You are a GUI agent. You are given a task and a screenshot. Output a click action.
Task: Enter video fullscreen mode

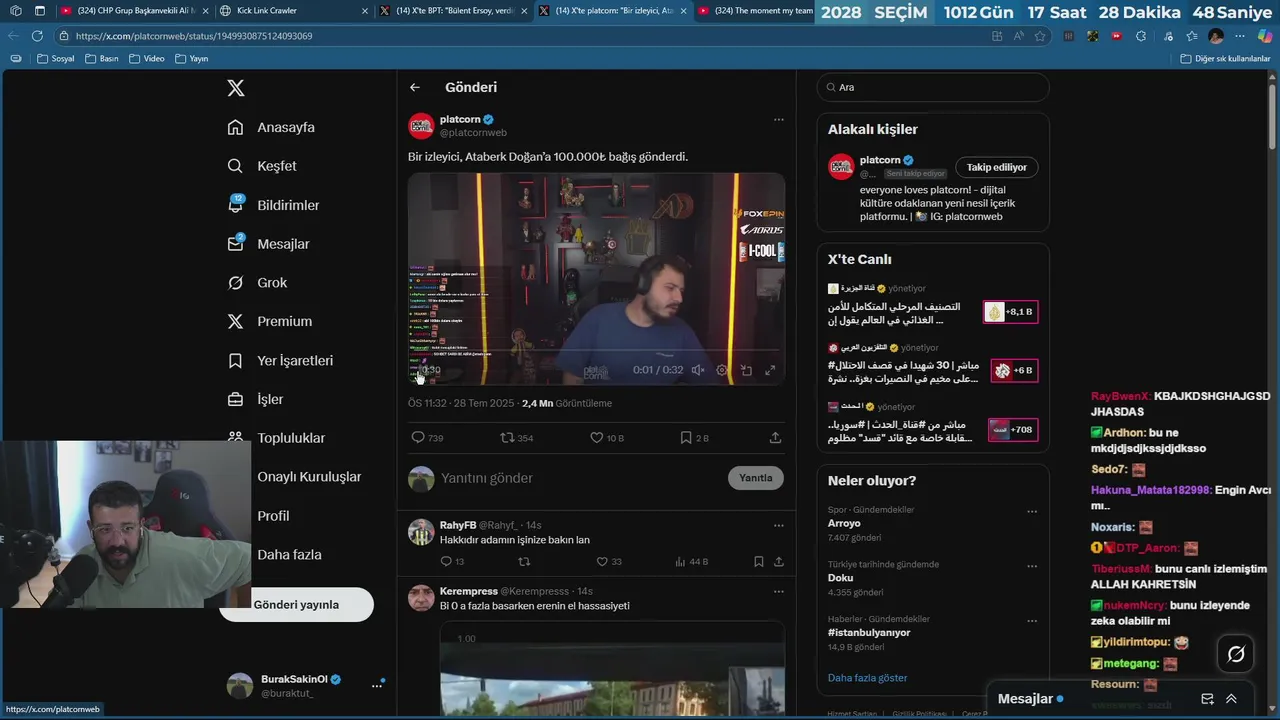(770, 370)
